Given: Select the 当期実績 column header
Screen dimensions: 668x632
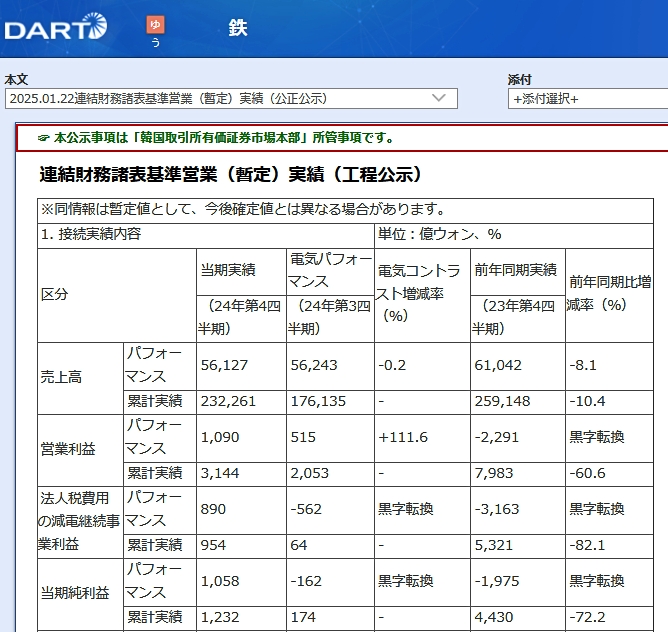Looking at the screenshot, I should tap(228, 270).
